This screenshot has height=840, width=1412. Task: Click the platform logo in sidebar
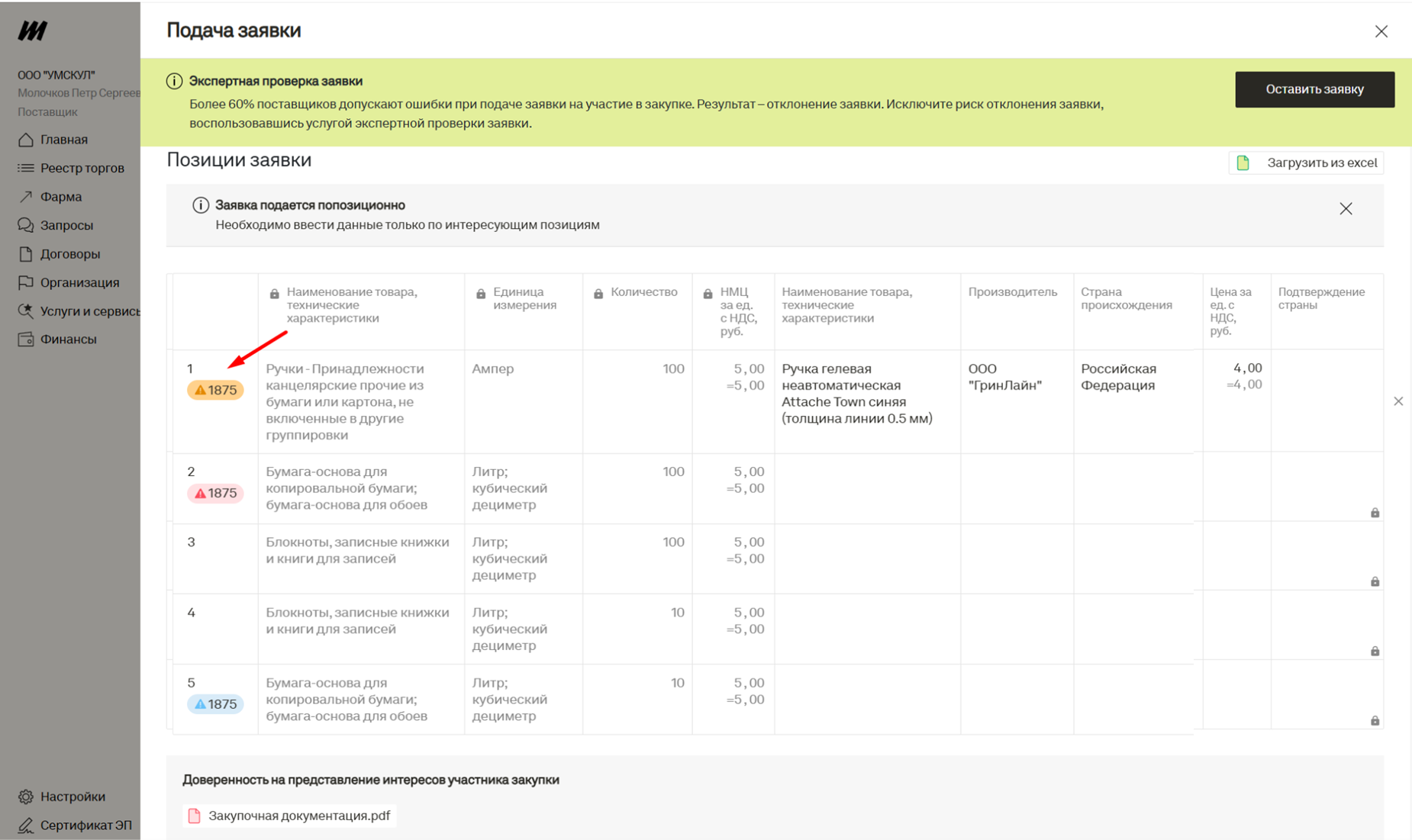click(33, 31)
